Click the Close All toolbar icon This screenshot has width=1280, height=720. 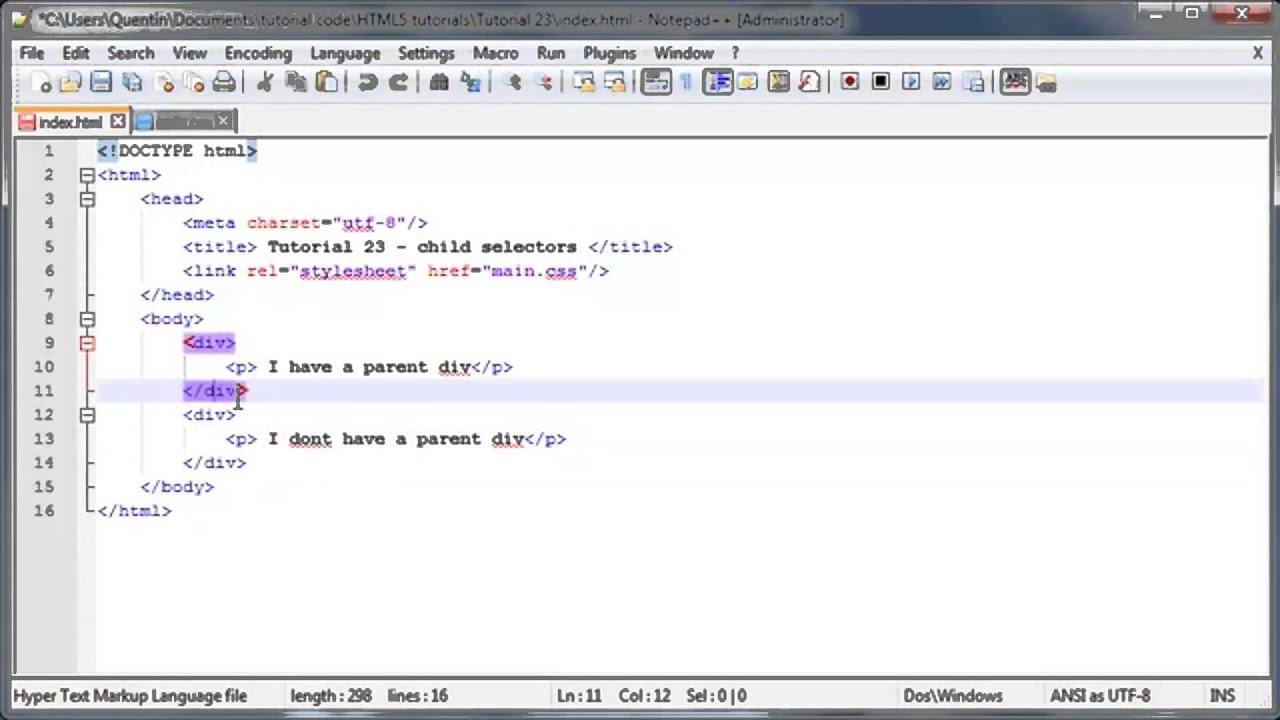click(x=194, y=83)
